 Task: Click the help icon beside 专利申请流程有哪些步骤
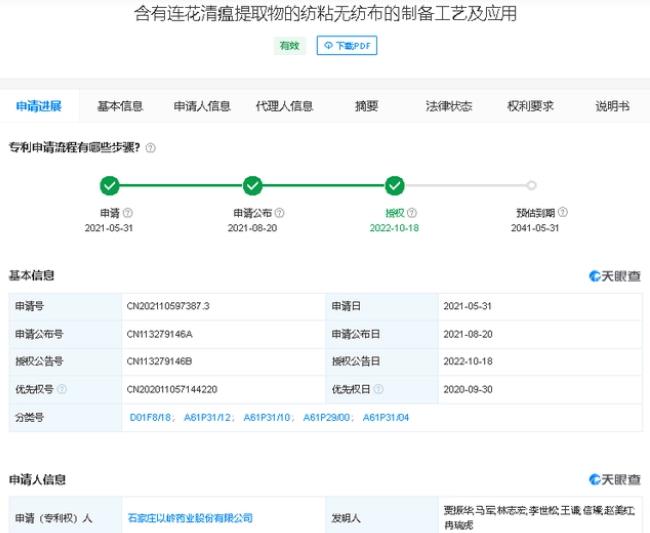click(x=151, y=148)
